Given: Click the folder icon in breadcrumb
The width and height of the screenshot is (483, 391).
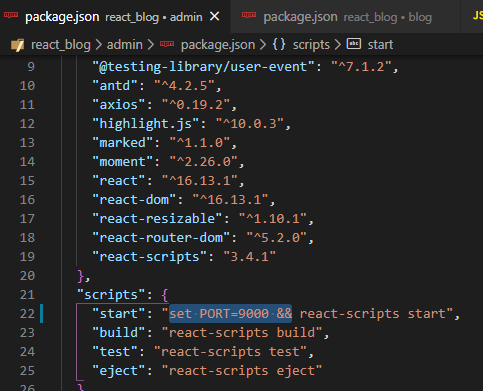Looking at the screenshot, I should pyautogui.click(x=17, y=45).
